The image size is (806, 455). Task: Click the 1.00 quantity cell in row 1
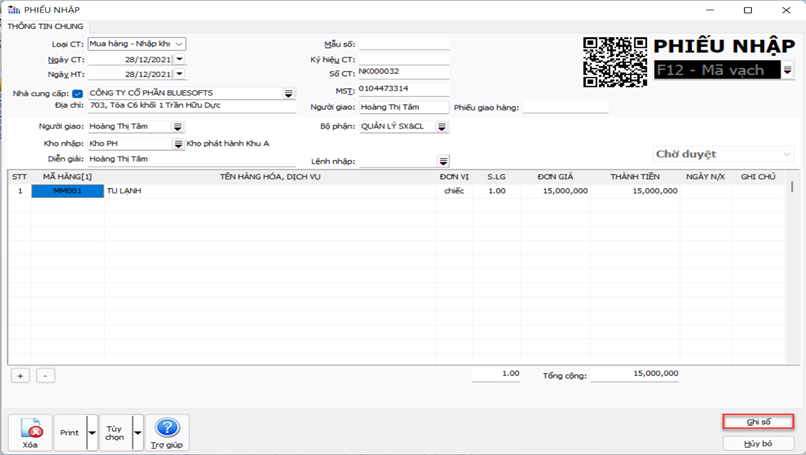click(497, 191)
